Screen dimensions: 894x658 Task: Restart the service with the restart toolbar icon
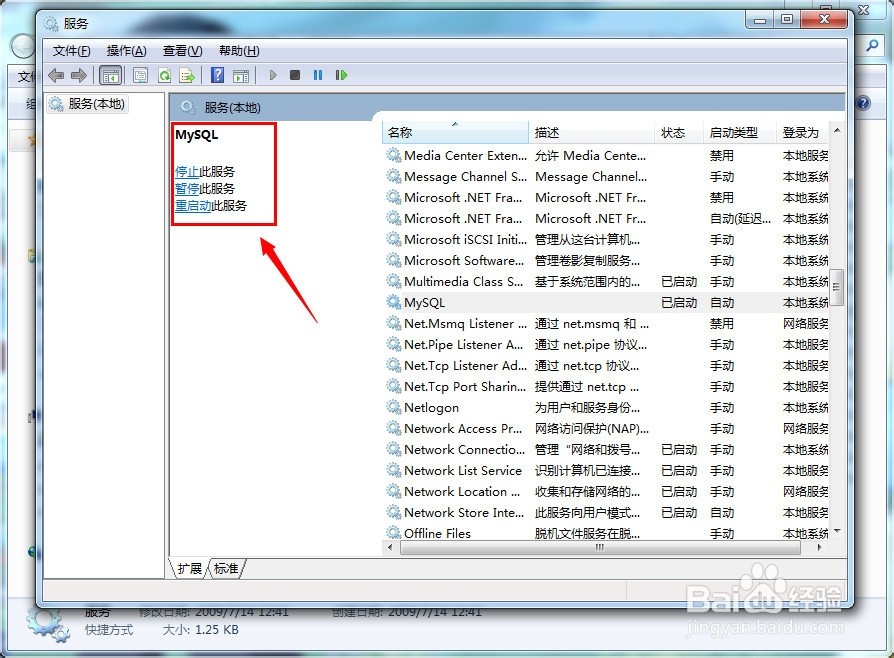pyautogui.click(x=341, y=75)
